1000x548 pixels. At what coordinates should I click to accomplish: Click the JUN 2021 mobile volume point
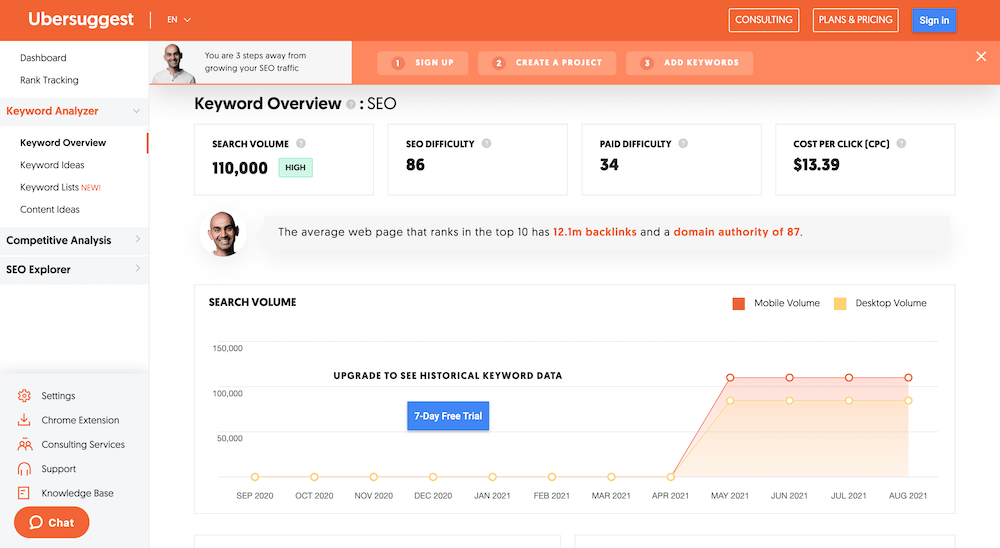[x=790, y=378]
